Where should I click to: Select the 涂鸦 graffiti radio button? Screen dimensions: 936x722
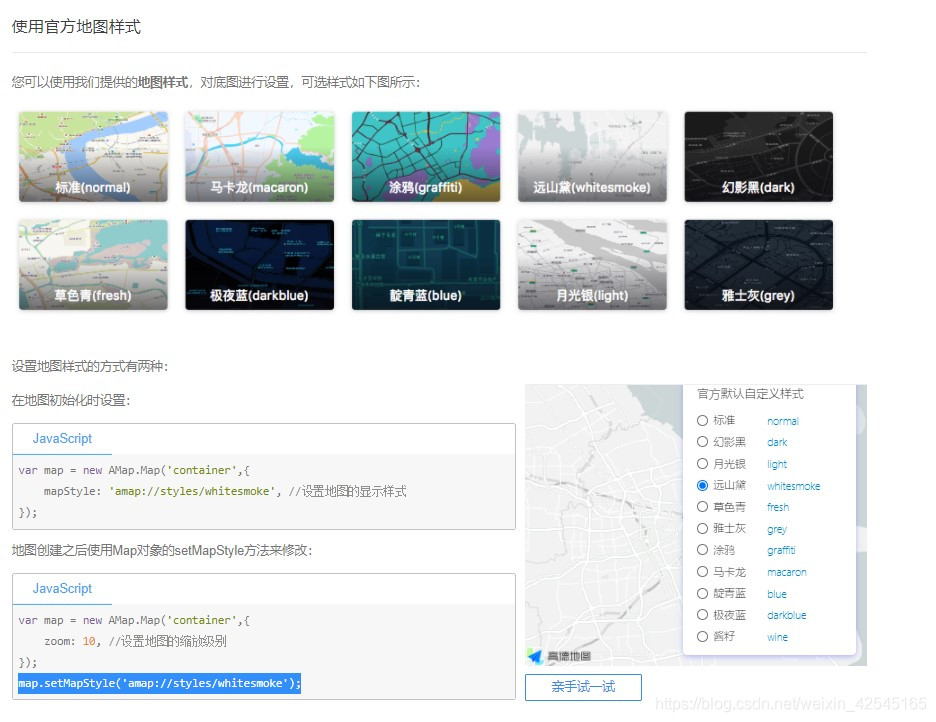click(x=702, y=550)
